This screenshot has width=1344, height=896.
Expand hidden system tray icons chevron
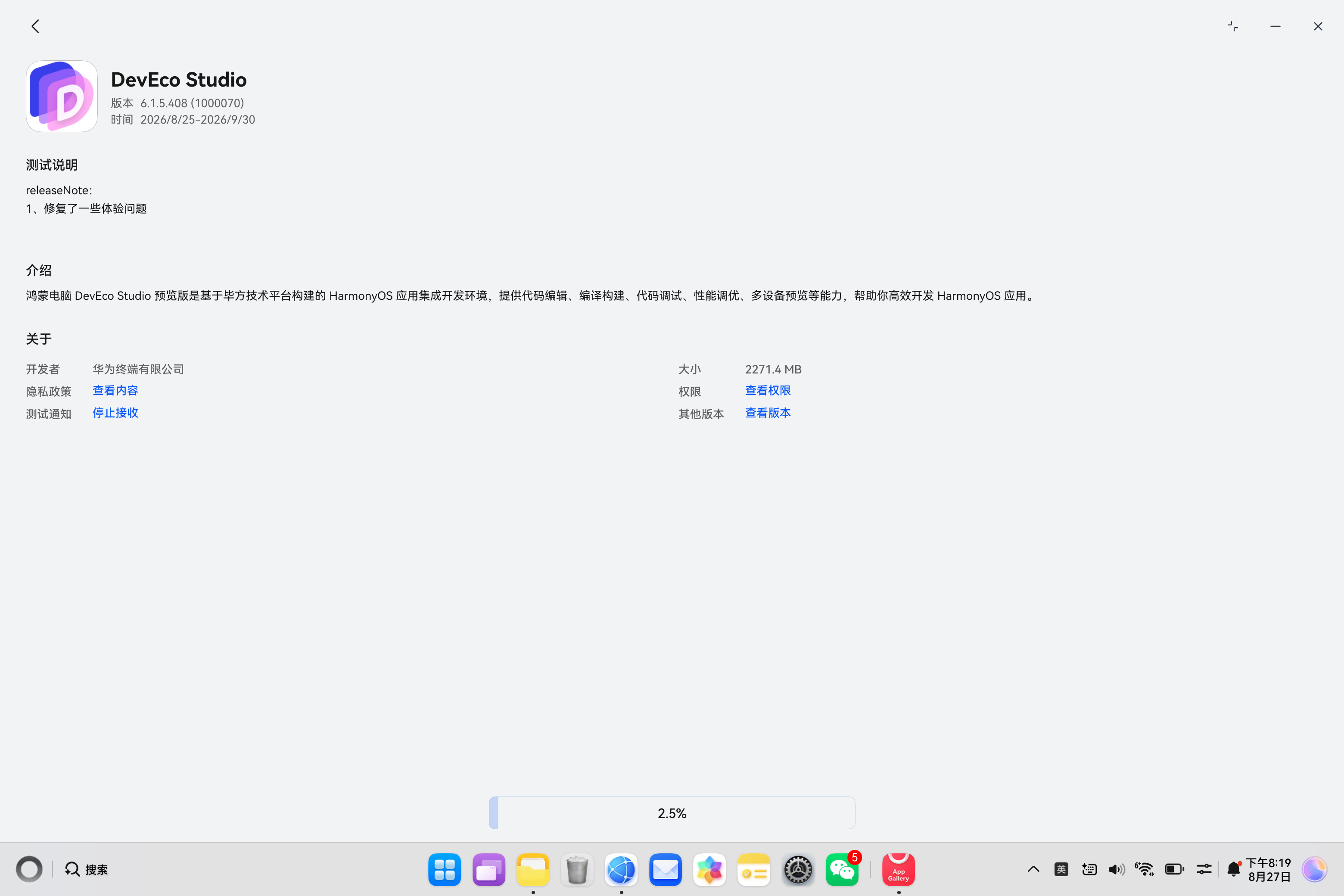[x=1033, y=869]
